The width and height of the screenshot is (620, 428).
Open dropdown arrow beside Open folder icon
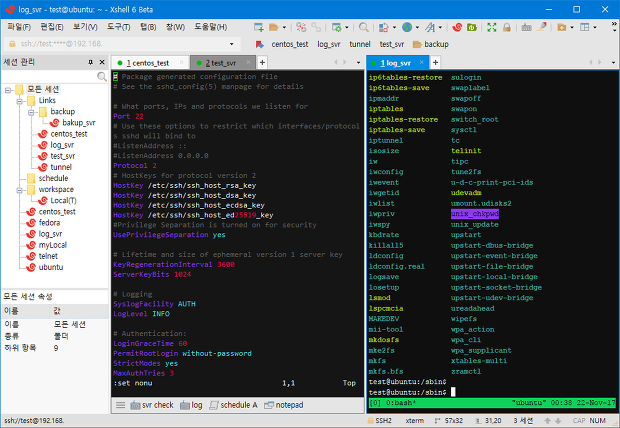284,27
